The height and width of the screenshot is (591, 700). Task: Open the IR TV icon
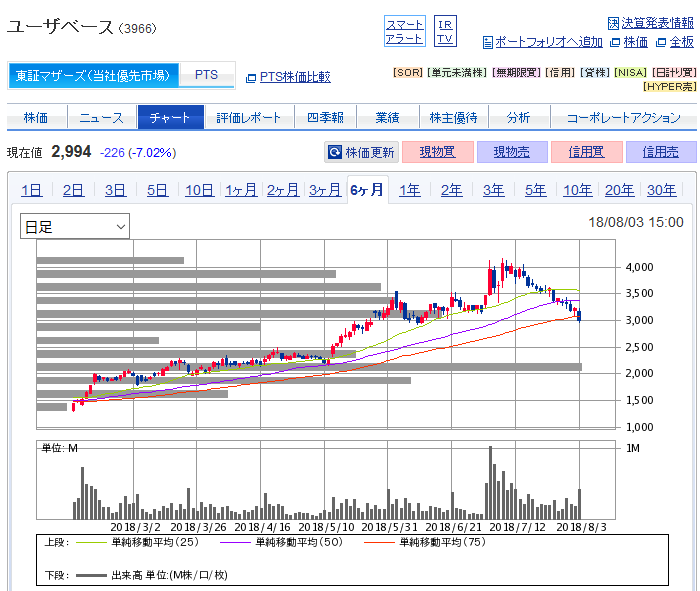(445, 31)
